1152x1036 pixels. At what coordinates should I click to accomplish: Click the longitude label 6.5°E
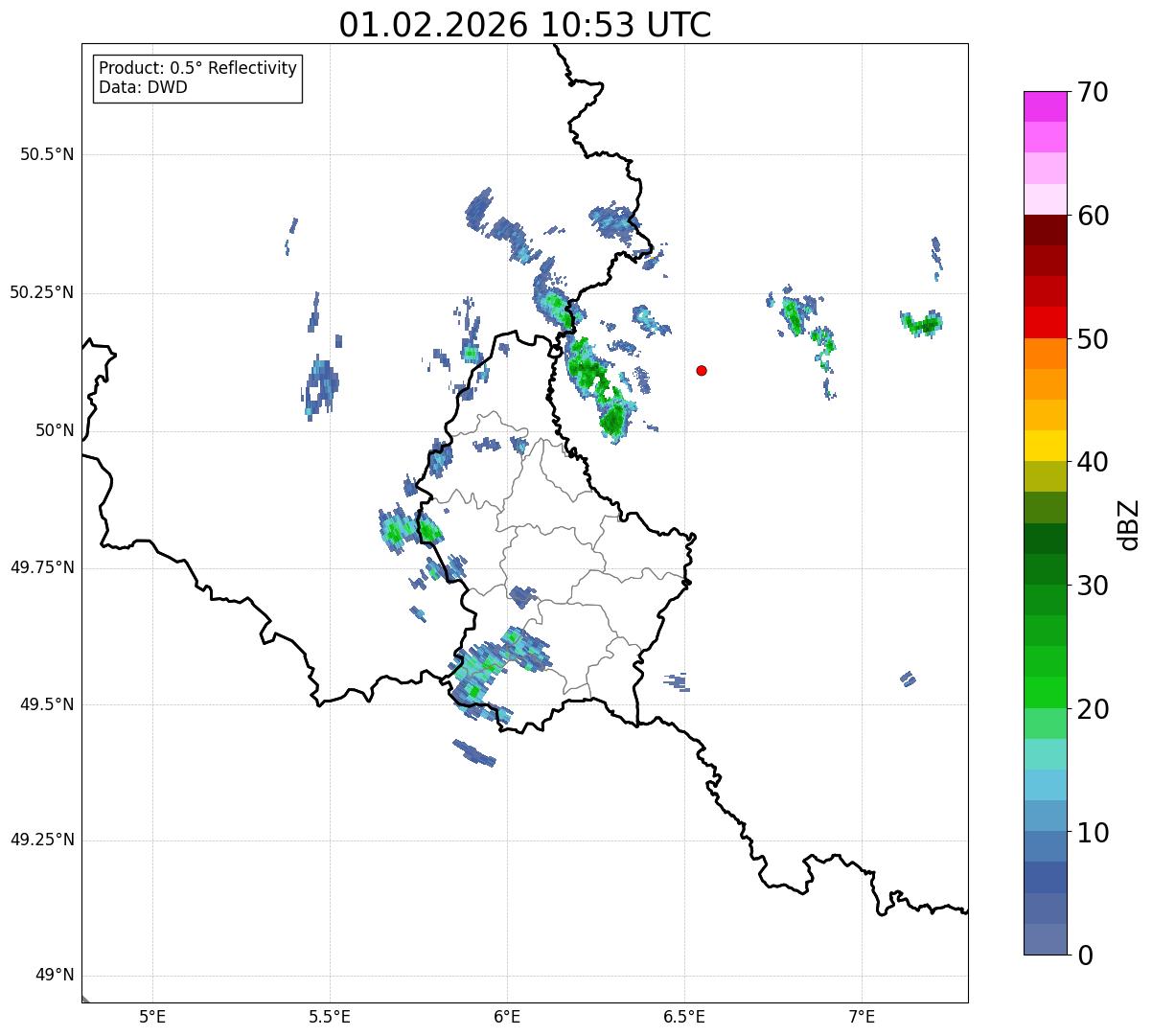point(684,1017)
